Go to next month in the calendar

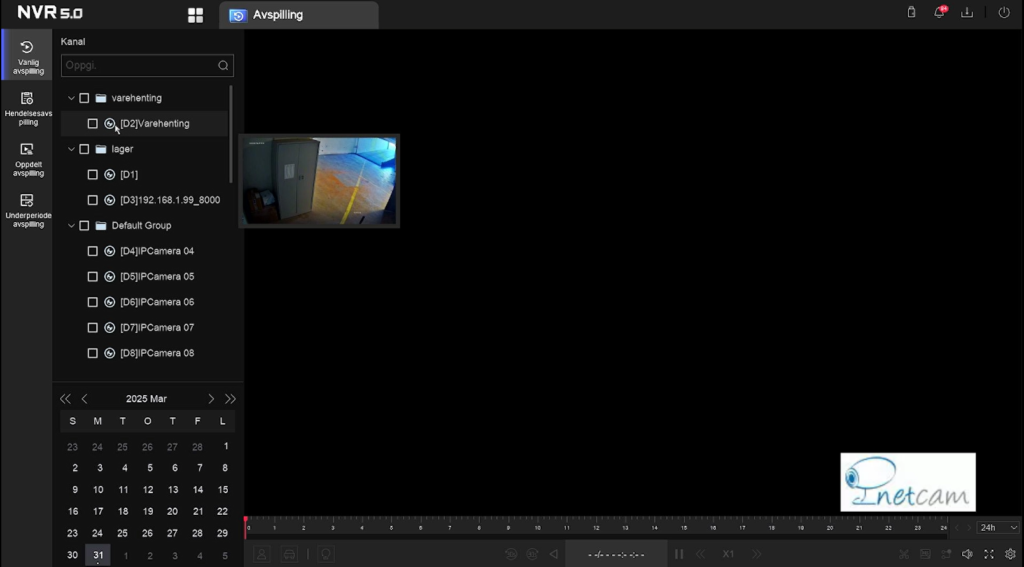coord(211,399)
